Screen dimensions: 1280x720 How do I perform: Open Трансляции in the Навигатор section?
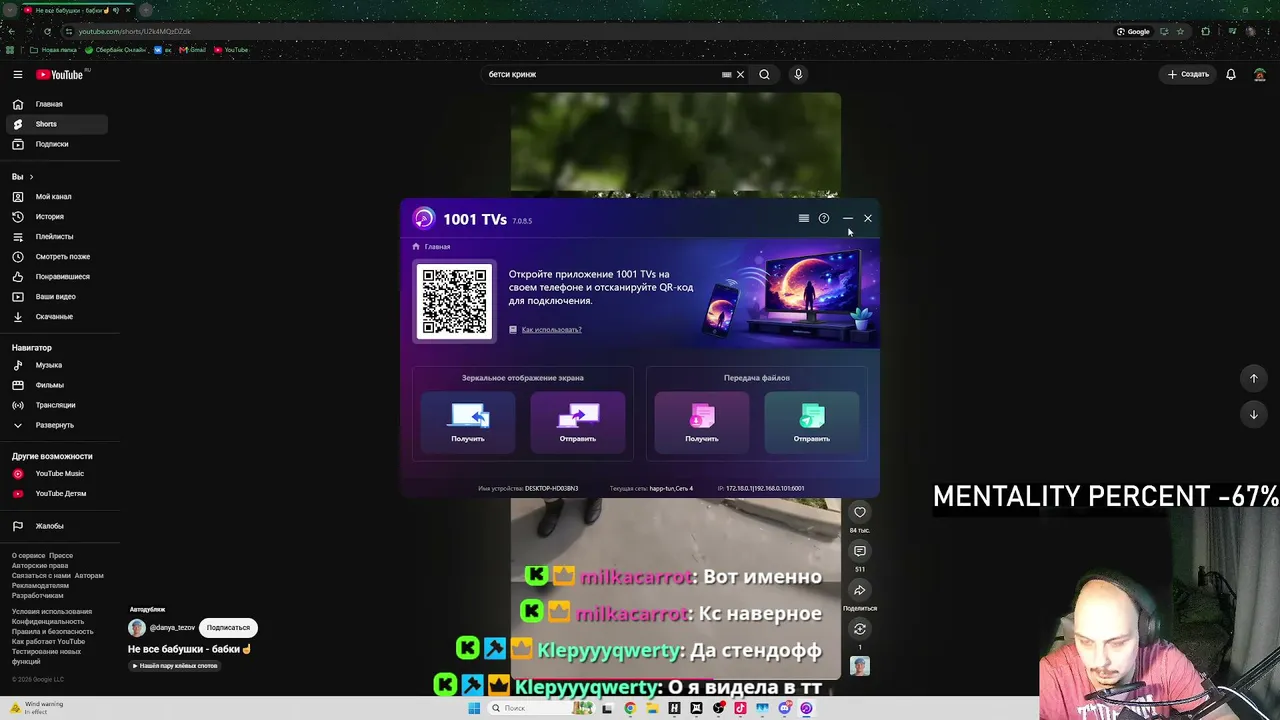(56, 405)
